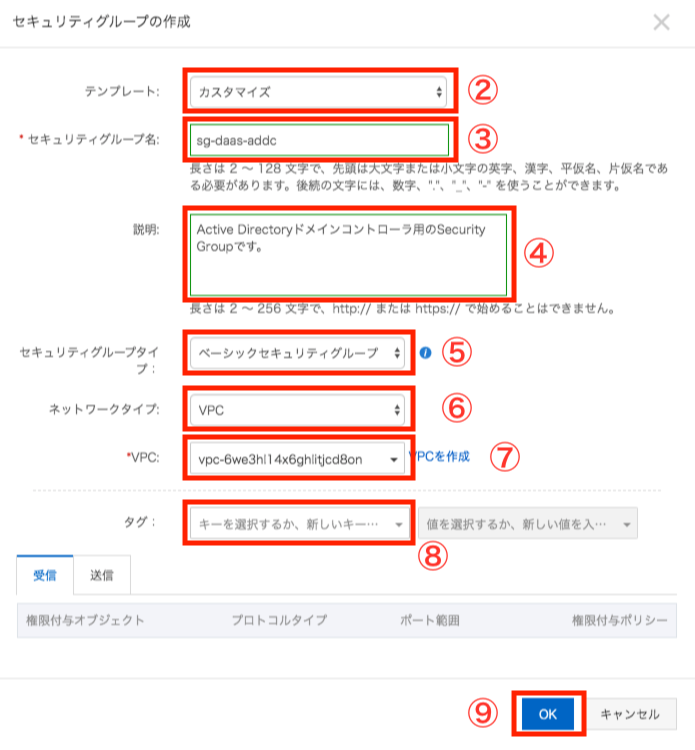Click the 権限付与ポリシー column header
This screenshot has width=695, height=750.
tap(619, 620)
